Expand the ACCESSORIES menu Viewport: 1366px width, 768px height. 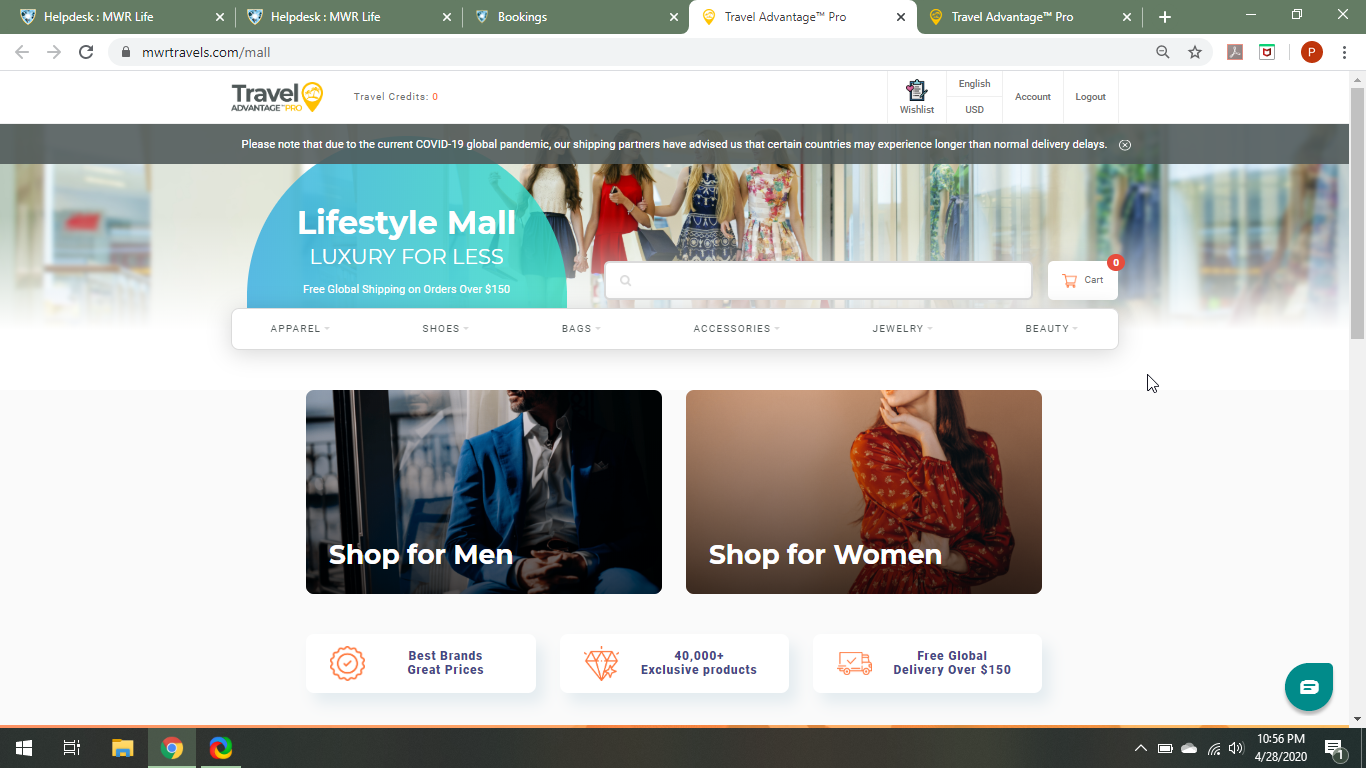736,329
